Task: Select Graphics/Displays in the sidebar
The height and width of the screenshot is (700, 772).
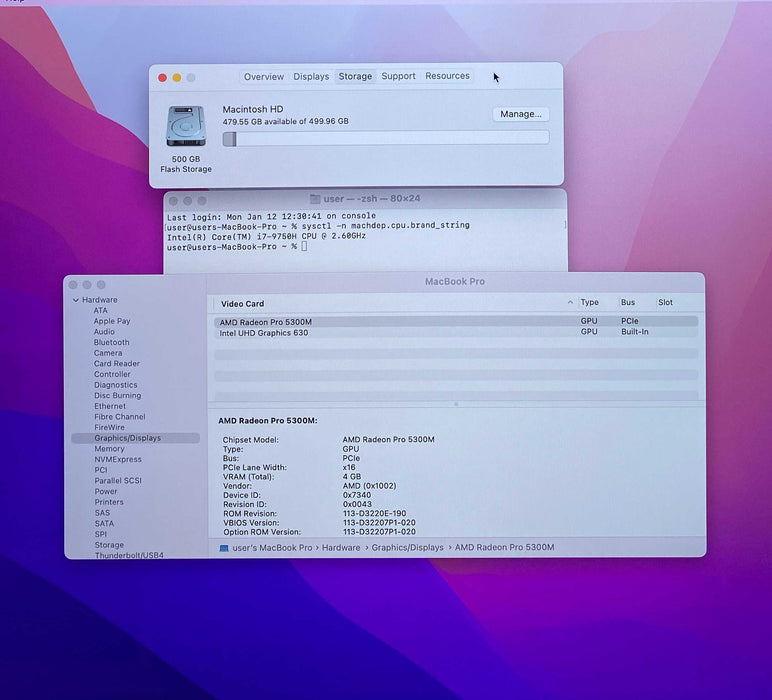Action: pos(135,438)
